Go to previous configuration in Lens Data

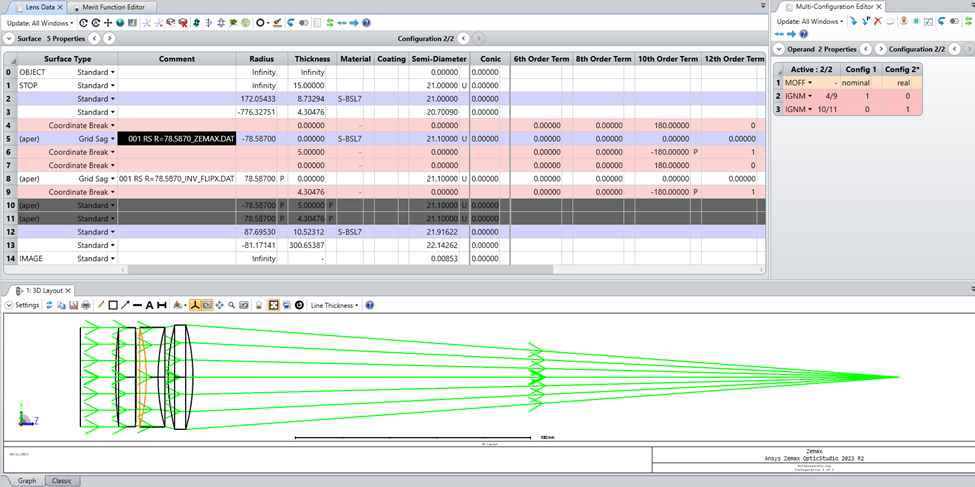(463, 39)
